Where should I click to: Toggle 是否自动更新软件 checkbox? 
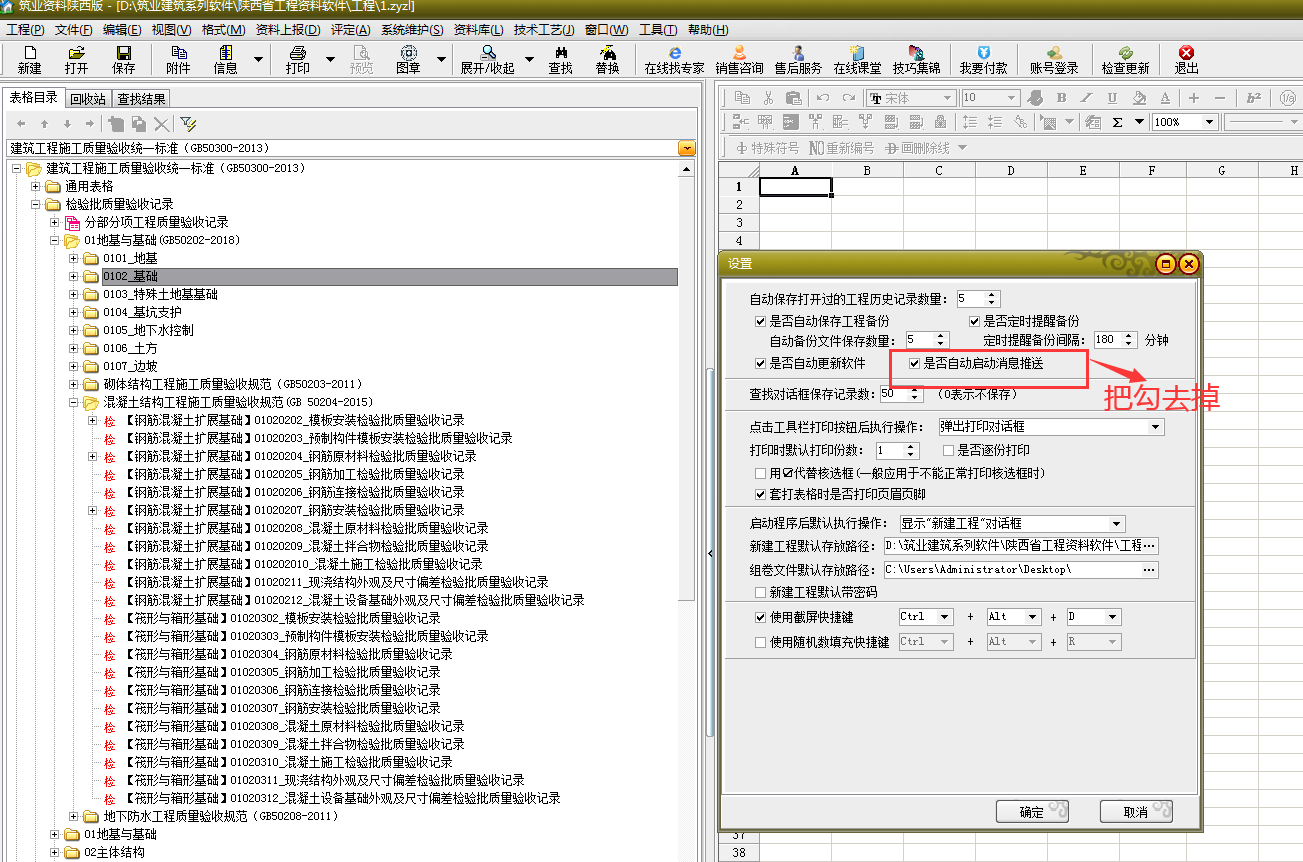point(762,363)
